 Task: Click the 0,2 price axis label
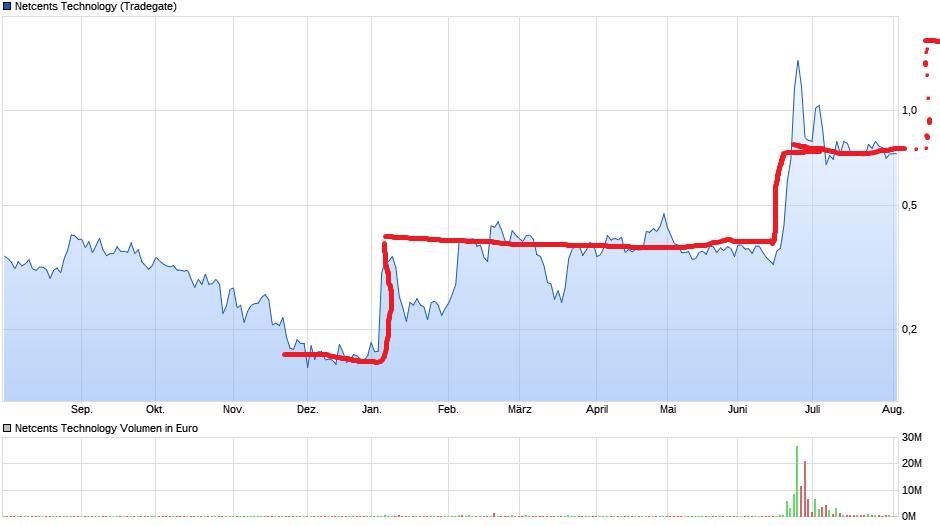pyautogui.click(x=909, y=329)
